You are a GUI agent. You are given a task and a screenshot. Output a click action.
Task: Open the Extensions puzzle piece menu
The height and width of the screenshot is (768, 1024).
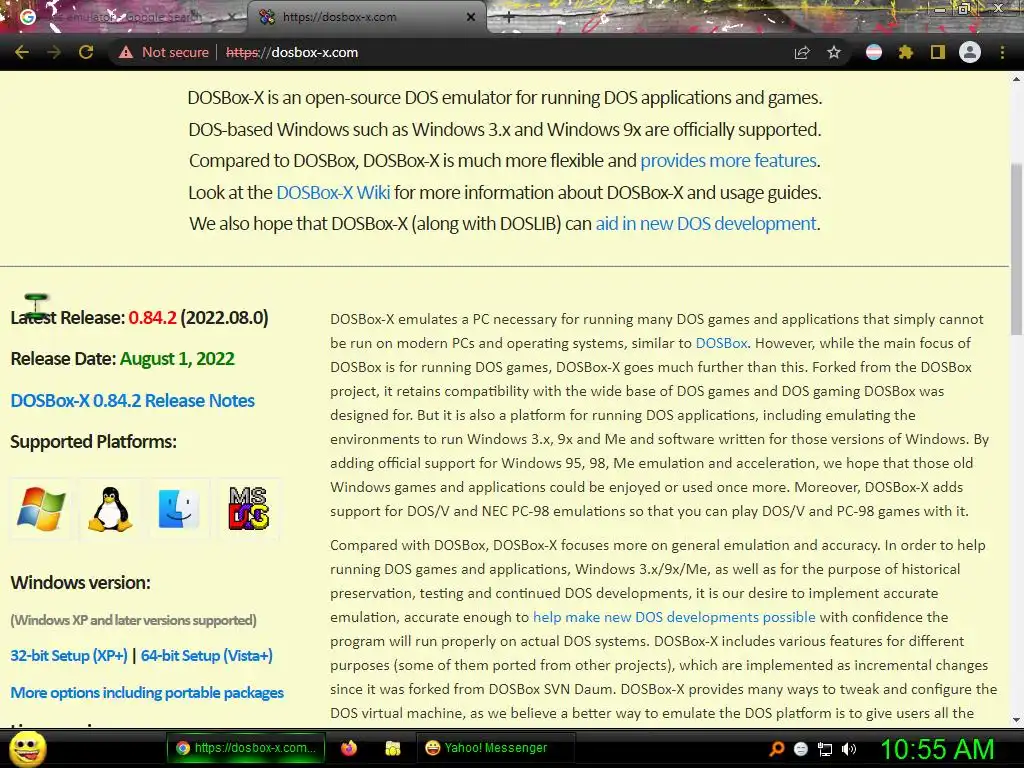click(x=905, y=52)
